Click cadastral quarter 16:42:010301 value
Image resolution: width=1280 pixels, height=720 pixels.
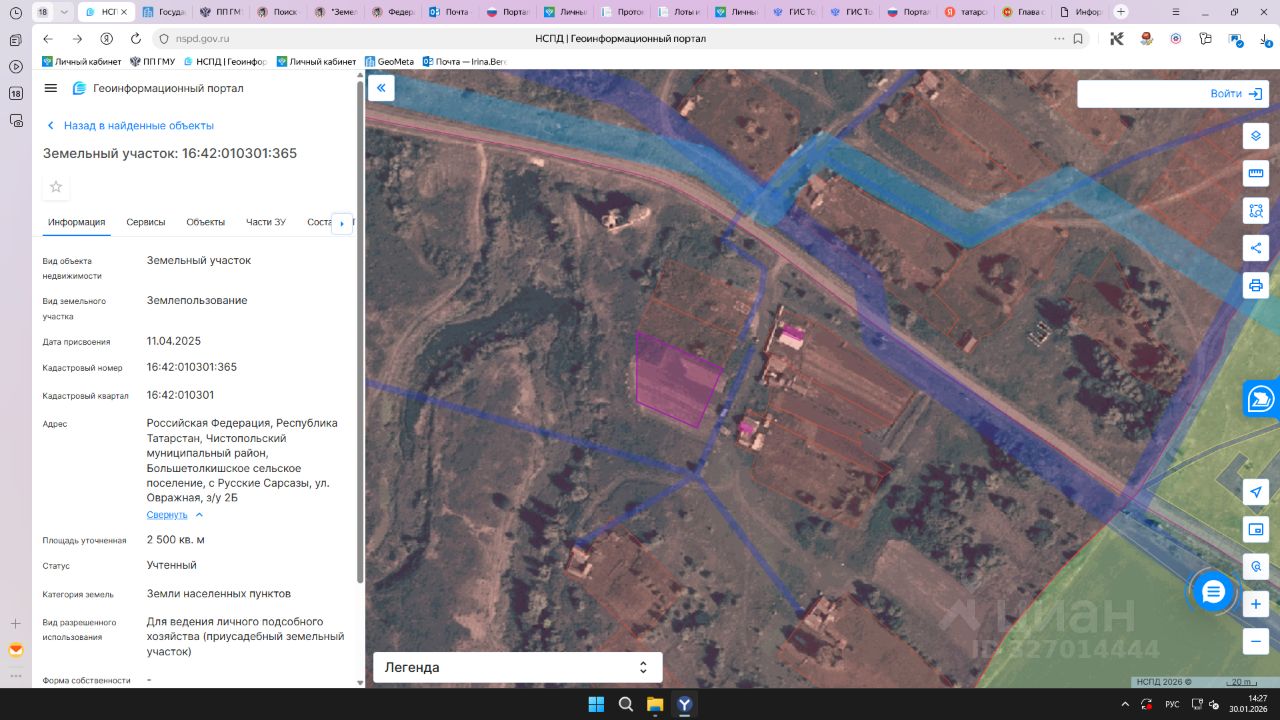[x=181, y=395]
